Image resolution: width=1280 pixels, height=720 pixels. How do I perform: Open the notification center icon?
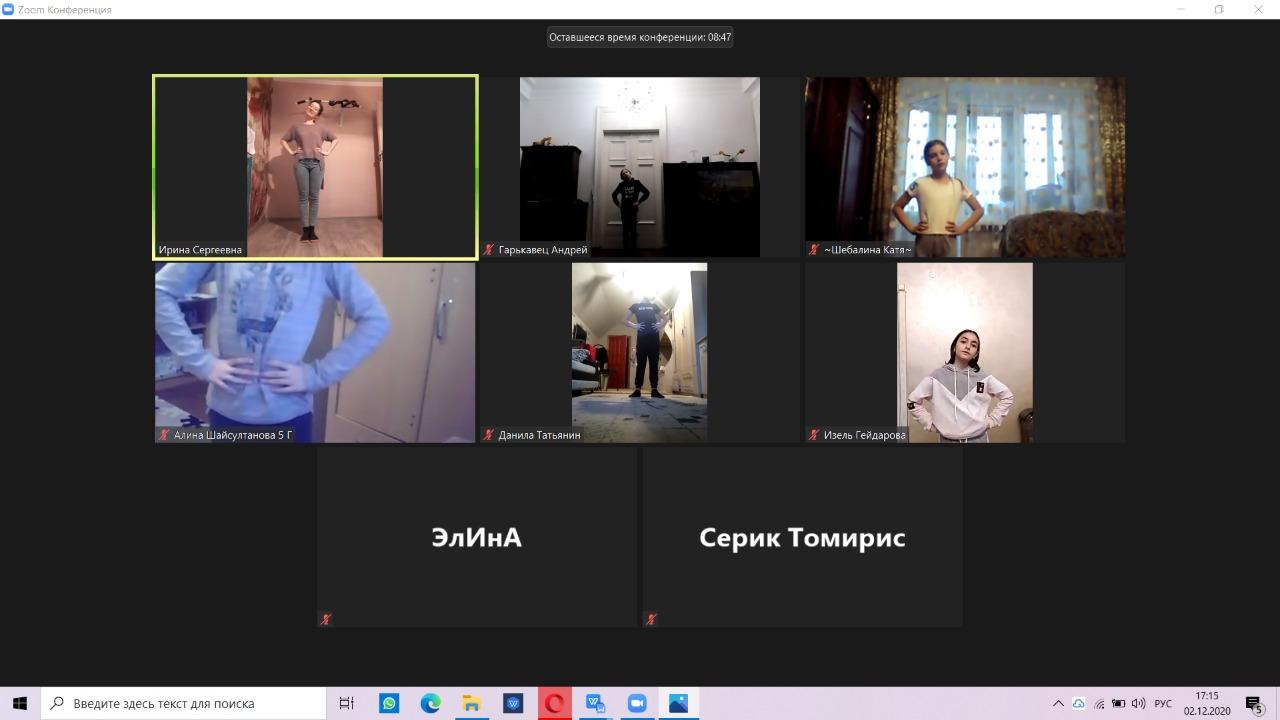(1254, 703)
